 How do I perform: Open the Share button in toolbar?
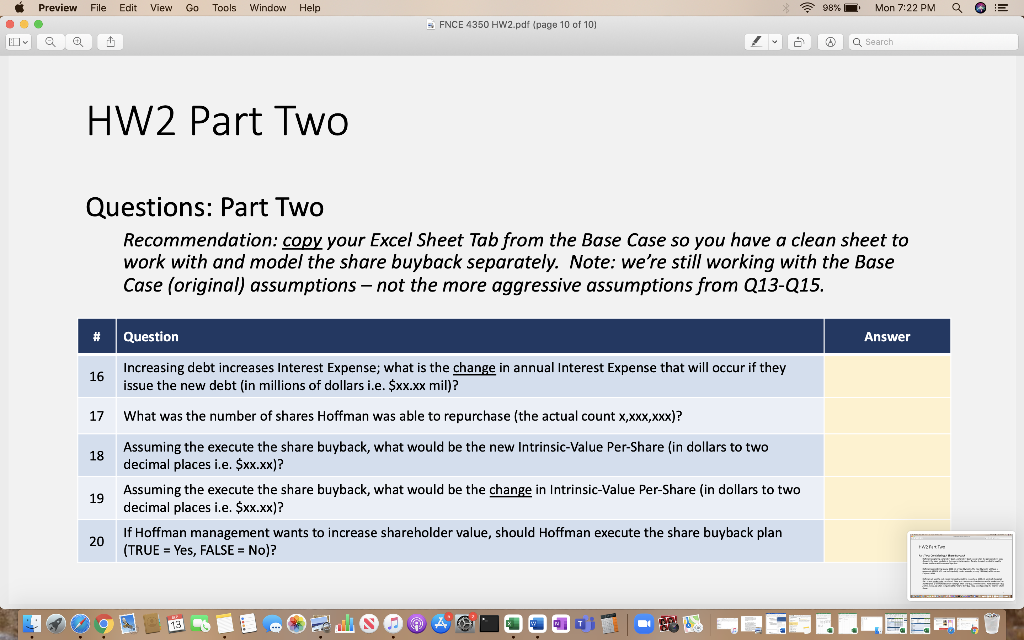[x=110, y=42]
